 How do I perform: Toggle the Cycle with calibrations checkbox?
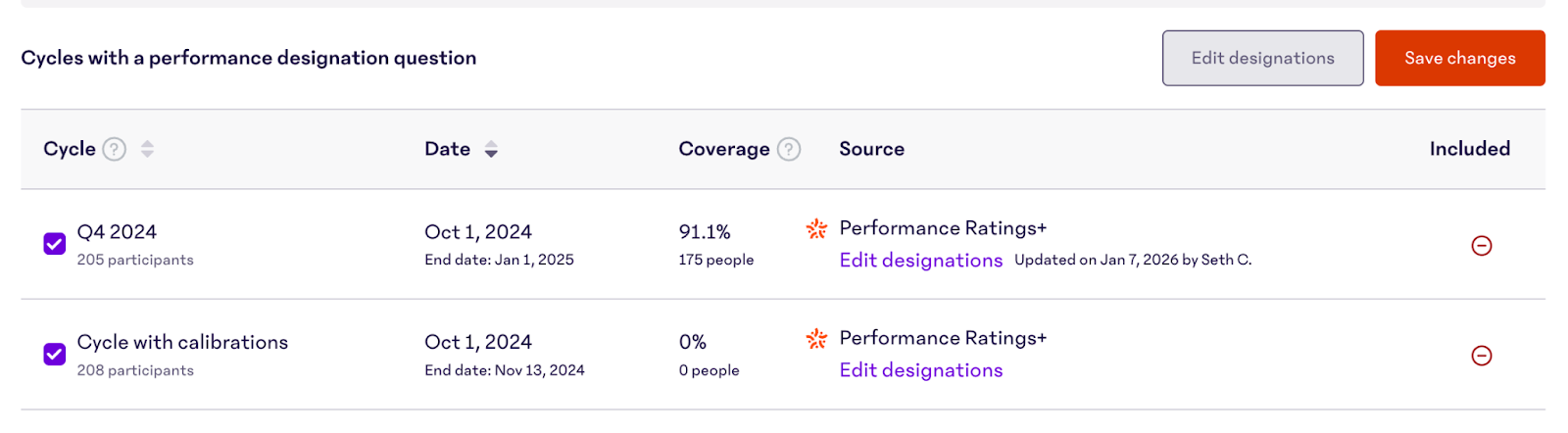(x=55, y=354)
